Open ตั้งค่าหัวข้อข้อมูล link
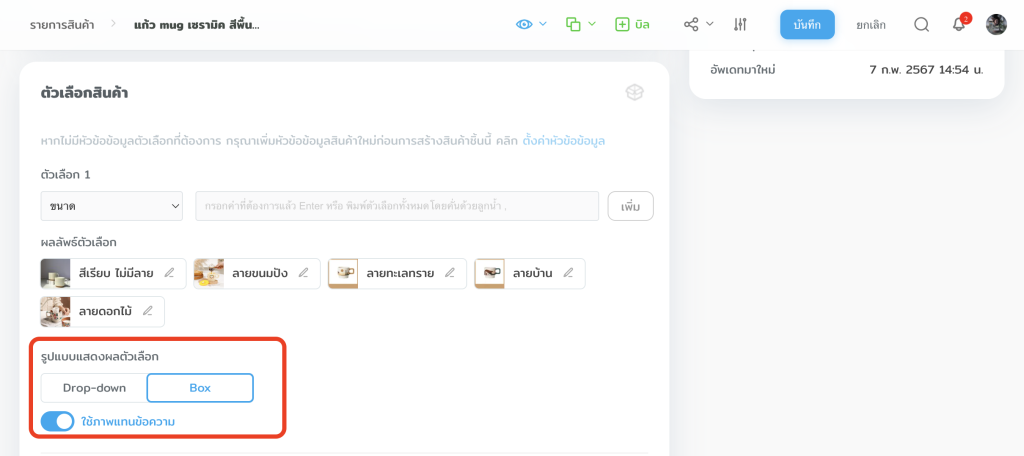This screenshot has height=456, width=1024. click(564, 141)
